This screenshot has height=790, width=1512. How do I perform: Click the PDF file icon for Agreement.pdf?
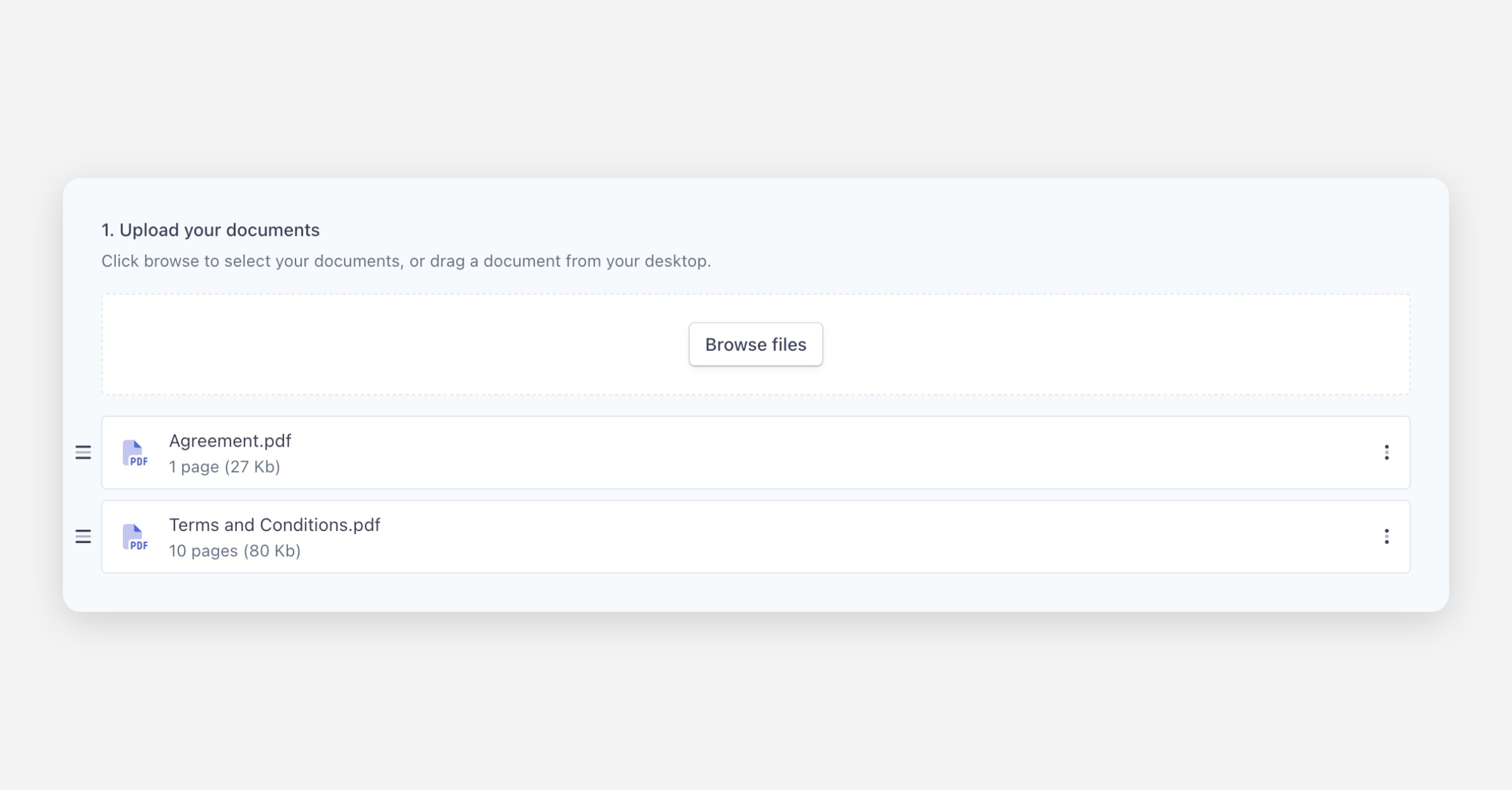click(x=135, y=452)
